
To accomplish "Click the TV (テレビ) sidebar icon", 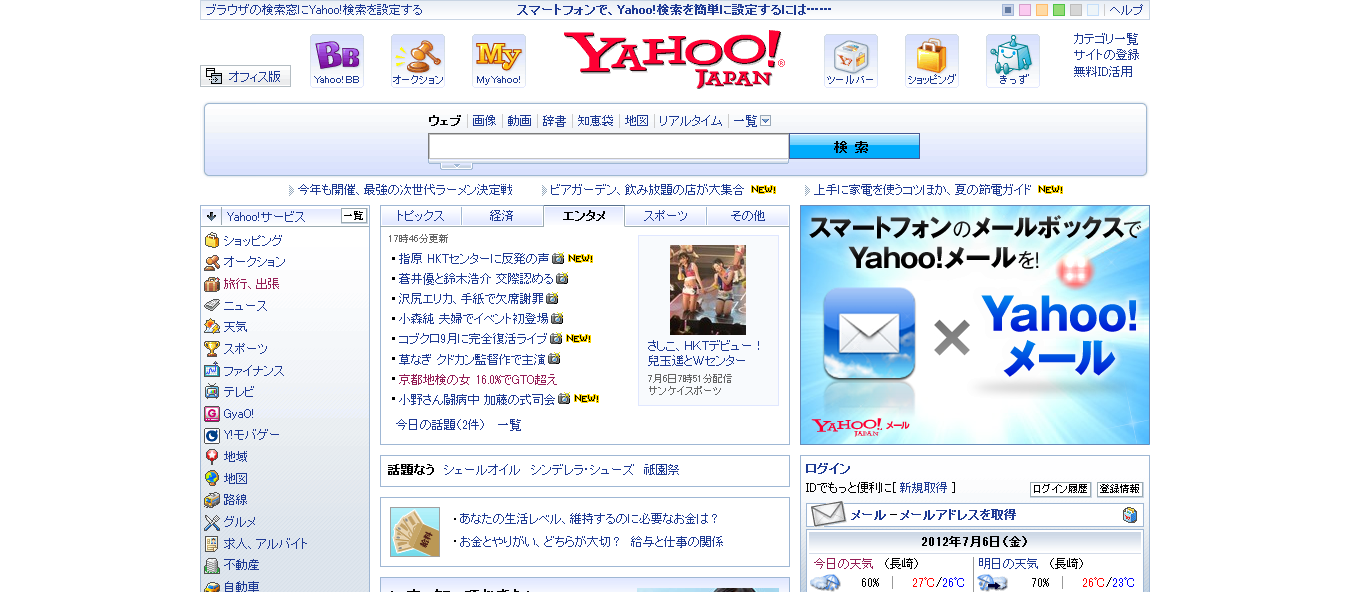I will coord(212,392).
